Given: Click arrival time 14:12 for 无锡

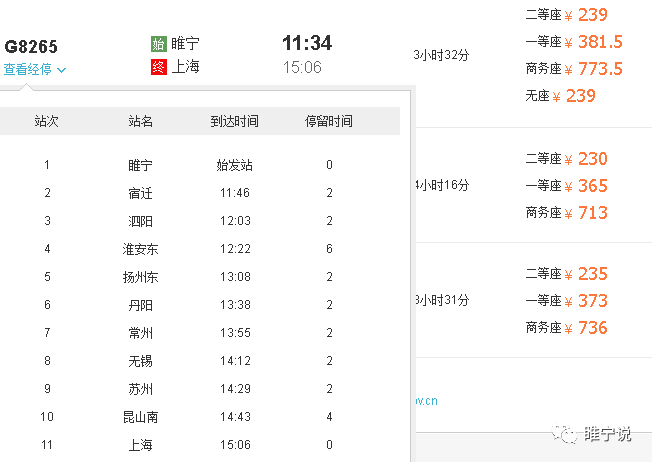Looking at the screenshot, I should click(x=235, y=361).
